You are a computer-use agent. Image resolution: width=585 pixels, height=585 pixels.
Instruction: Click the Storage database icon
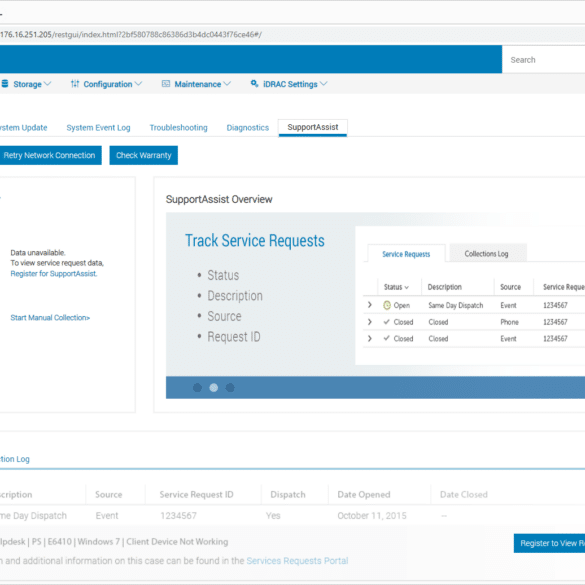pyautogui.click(x=4, y=84)
